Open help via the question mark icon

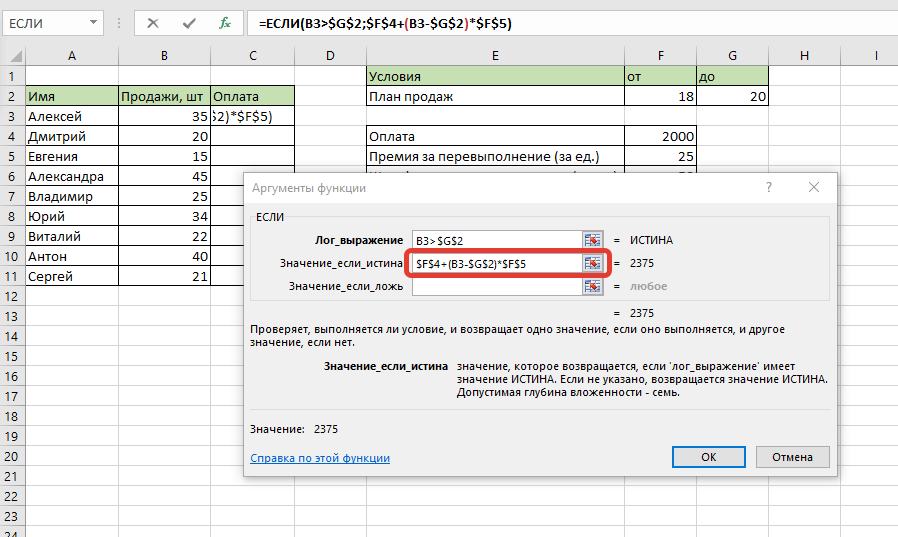pos(769,187)
